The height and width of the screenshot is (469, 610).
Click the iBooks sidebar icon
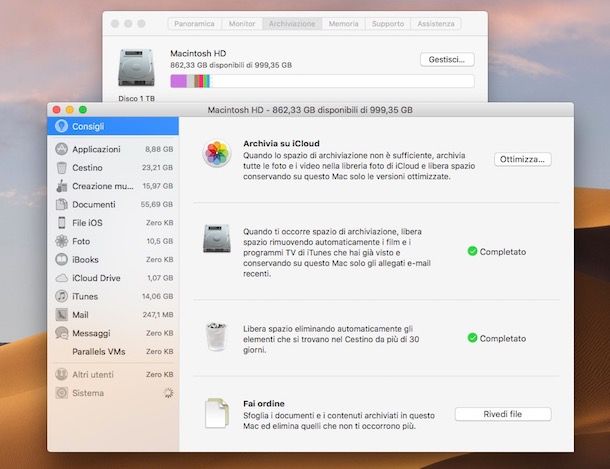pyautogui.click(x=61, y=259)
